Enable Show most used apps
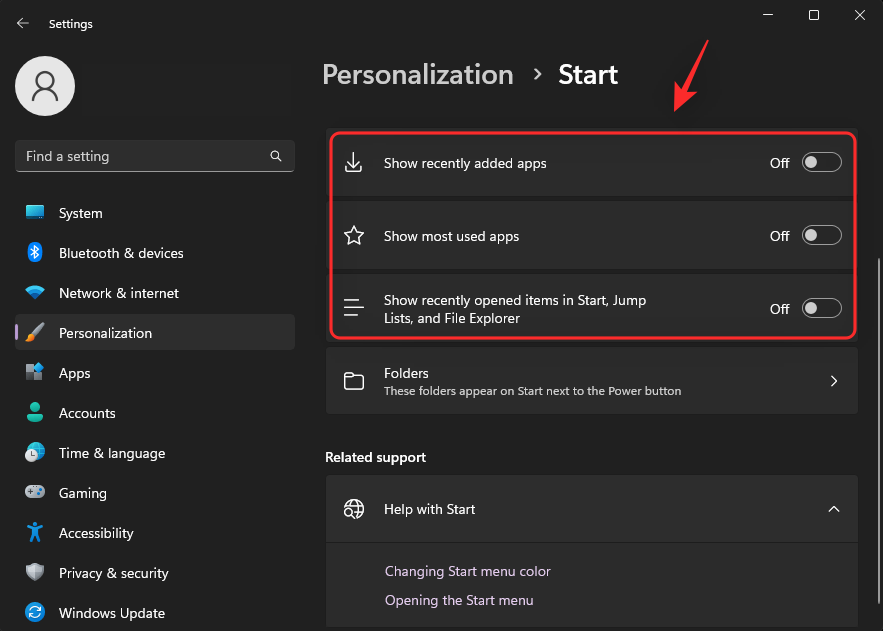Image resolution: width=883 pixels, height=631 pixels. pos(821,235)
